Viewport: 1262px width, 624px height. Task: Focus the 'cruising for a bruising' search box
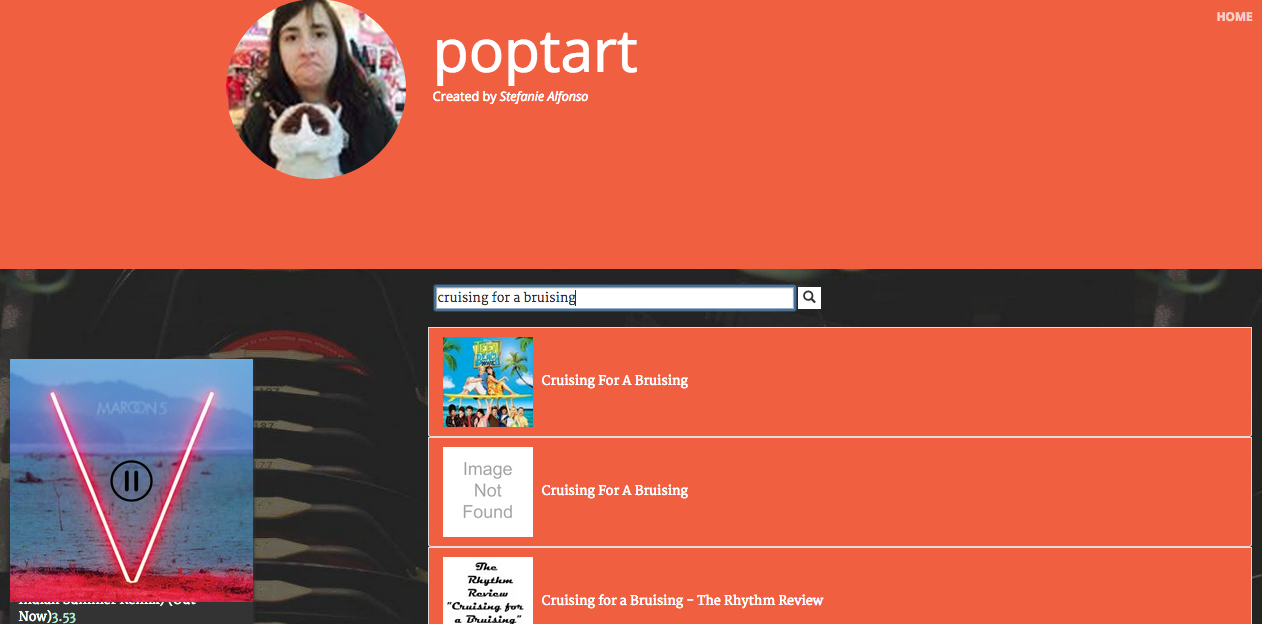(x=614, y=297)
